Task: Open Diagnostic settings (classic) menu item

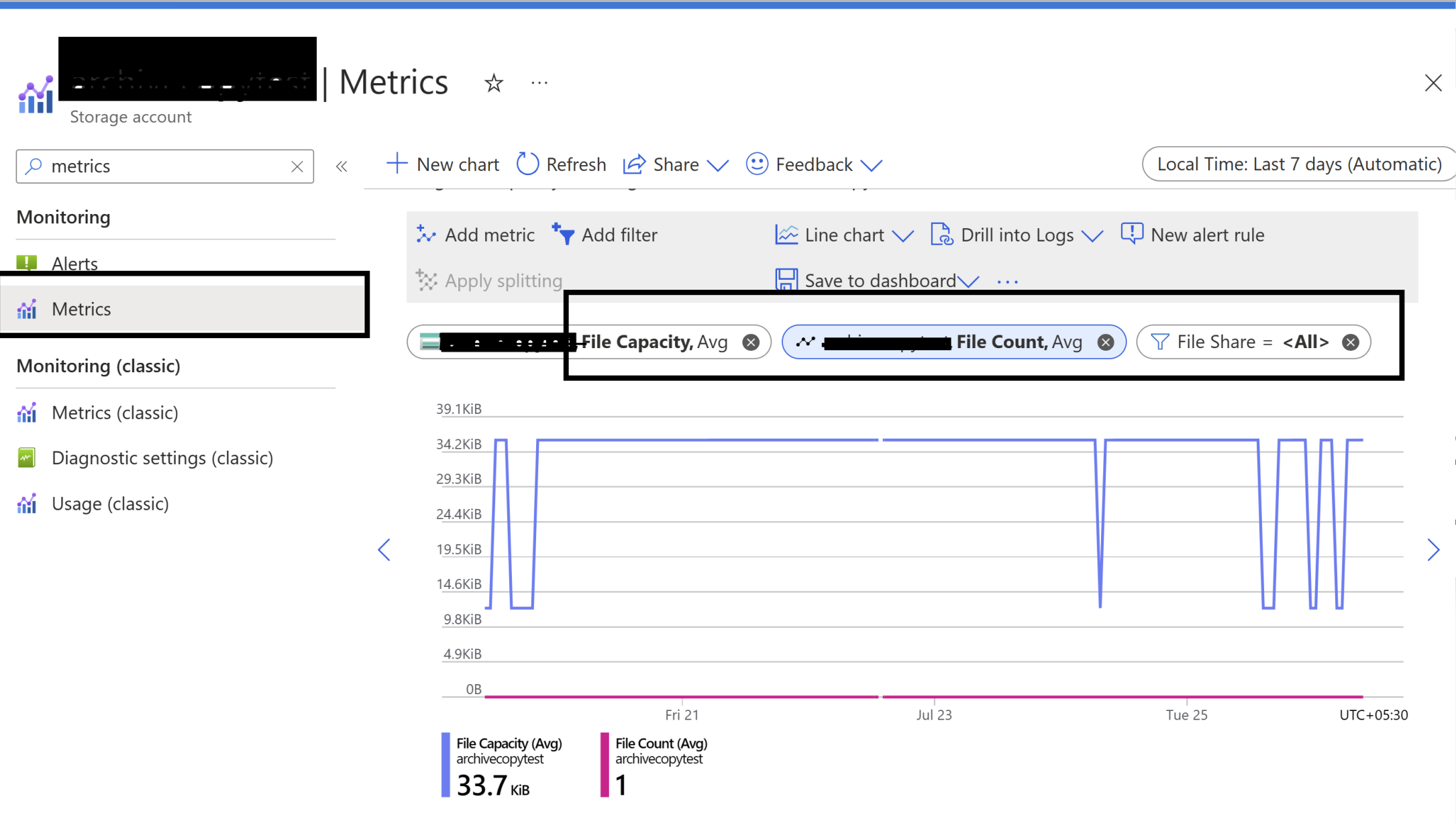Action: click(x=162, y=458)
